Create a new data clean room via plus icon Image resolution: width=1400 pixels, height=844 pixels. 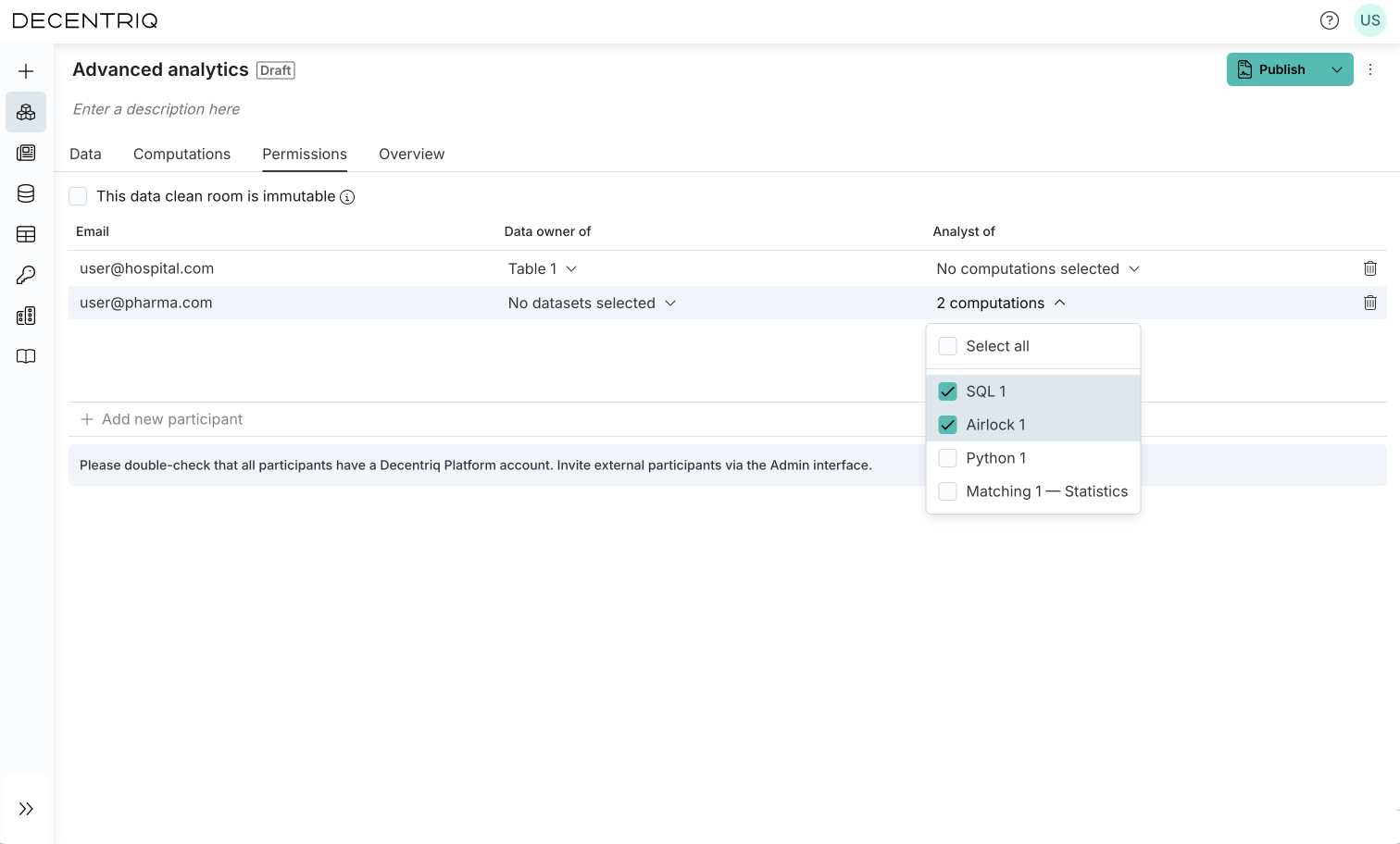26,70
